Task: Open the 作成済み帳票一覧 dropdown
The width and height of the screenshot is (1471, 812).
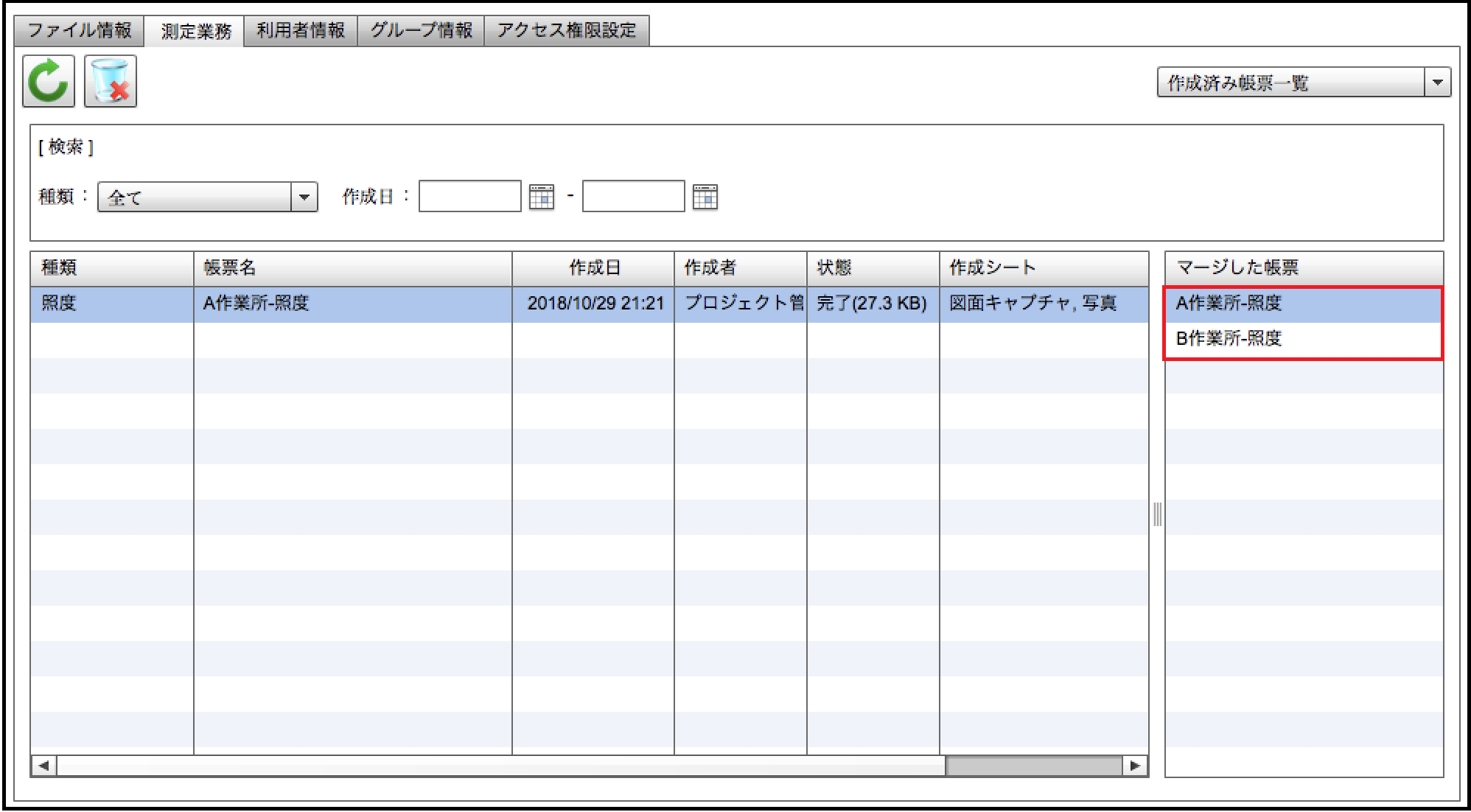Action: pyautogui.click(x=1291, y=83)
